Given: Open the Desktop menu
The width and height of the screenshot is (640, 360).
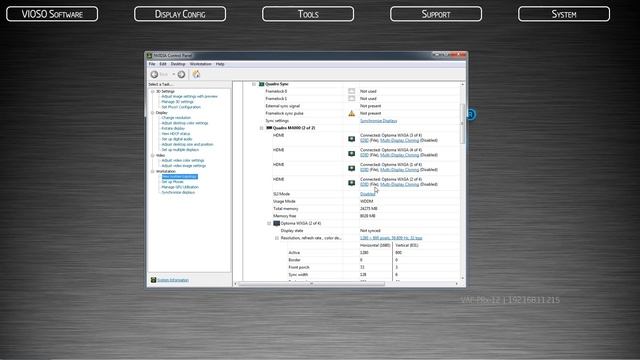Looking at the screenshot, I should 178,64.
